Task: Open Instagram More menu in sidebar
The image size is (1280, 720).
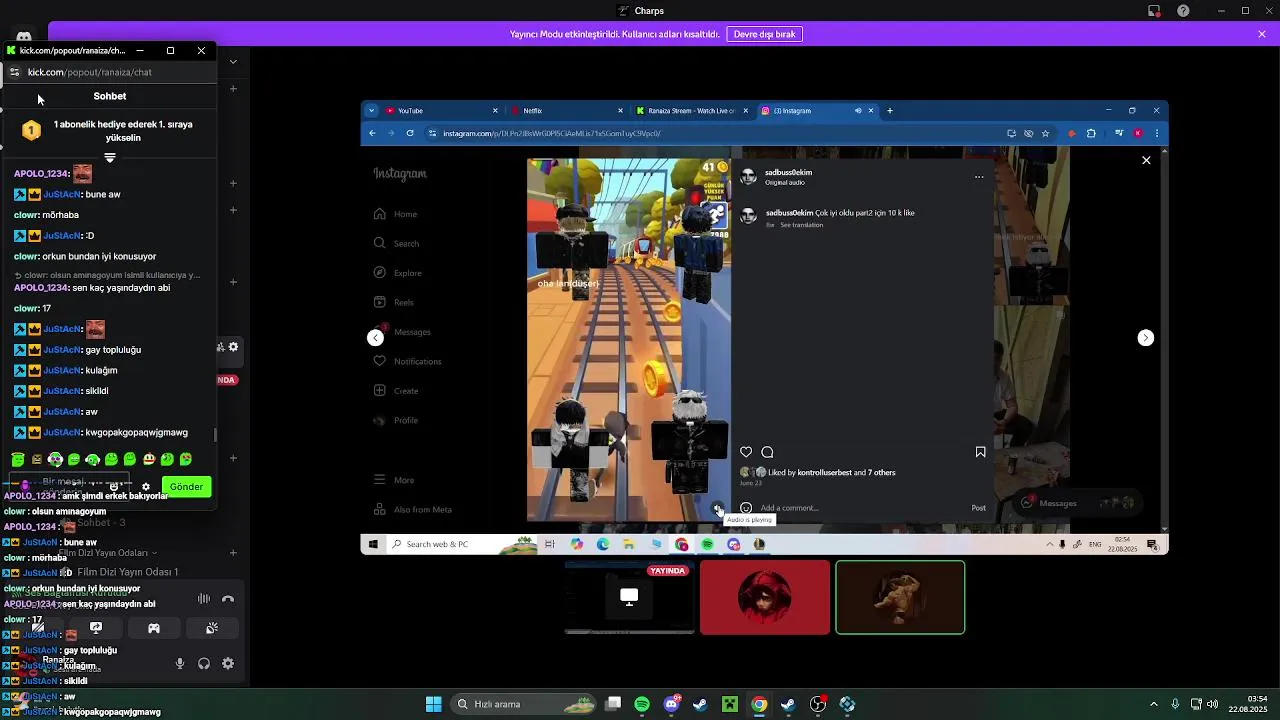Action: click(394, 480)
